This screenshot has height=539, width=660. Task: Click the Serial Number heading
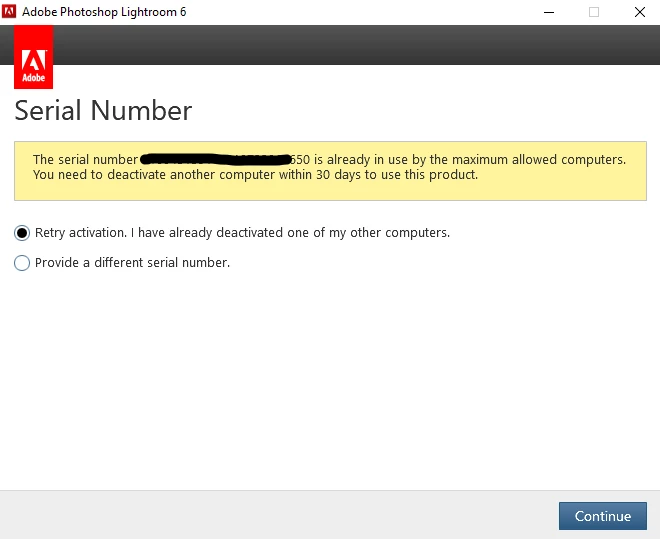pyautogui.click(x=103, y=111)
